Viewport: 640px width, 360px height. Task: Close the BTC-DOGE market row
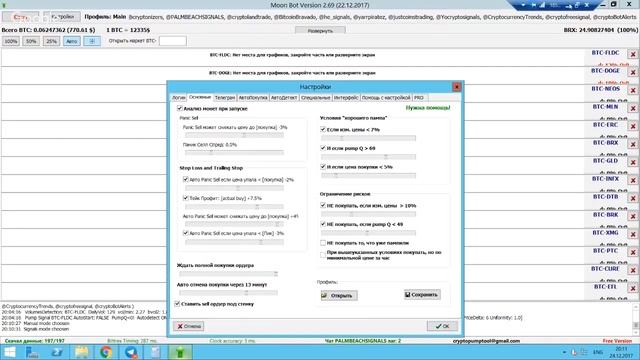pyautogui.click(x=633, y=72)
